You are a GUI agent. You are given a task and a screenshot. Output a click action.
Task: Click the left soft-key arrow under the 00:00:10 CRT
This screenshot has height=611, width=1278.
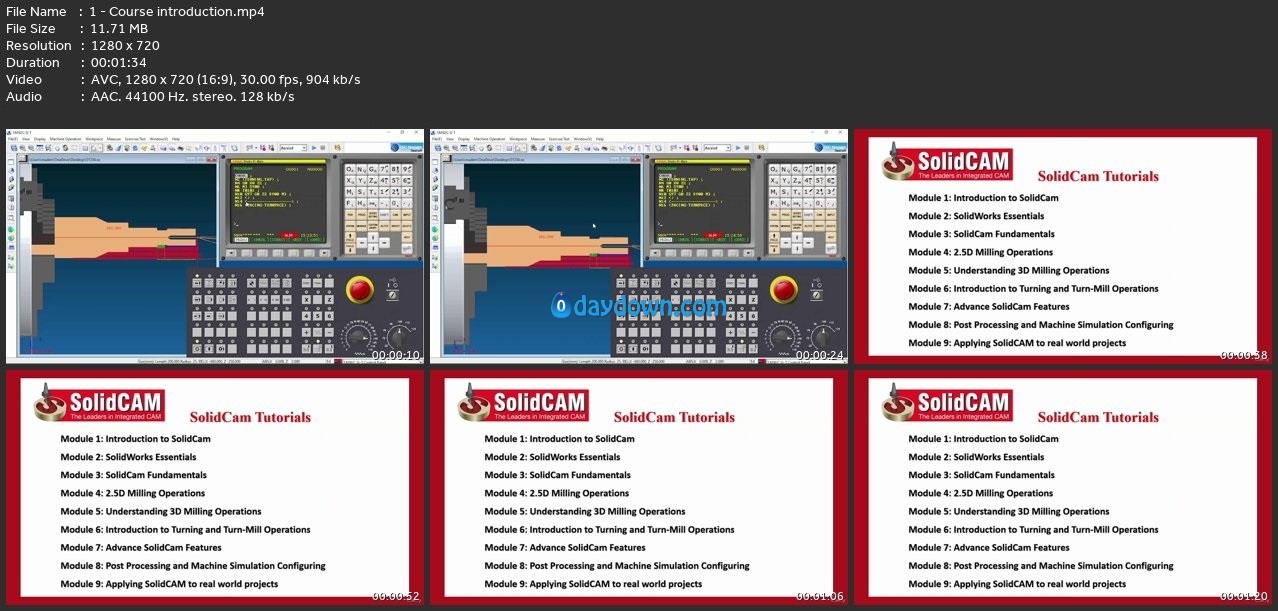point(231,253)
